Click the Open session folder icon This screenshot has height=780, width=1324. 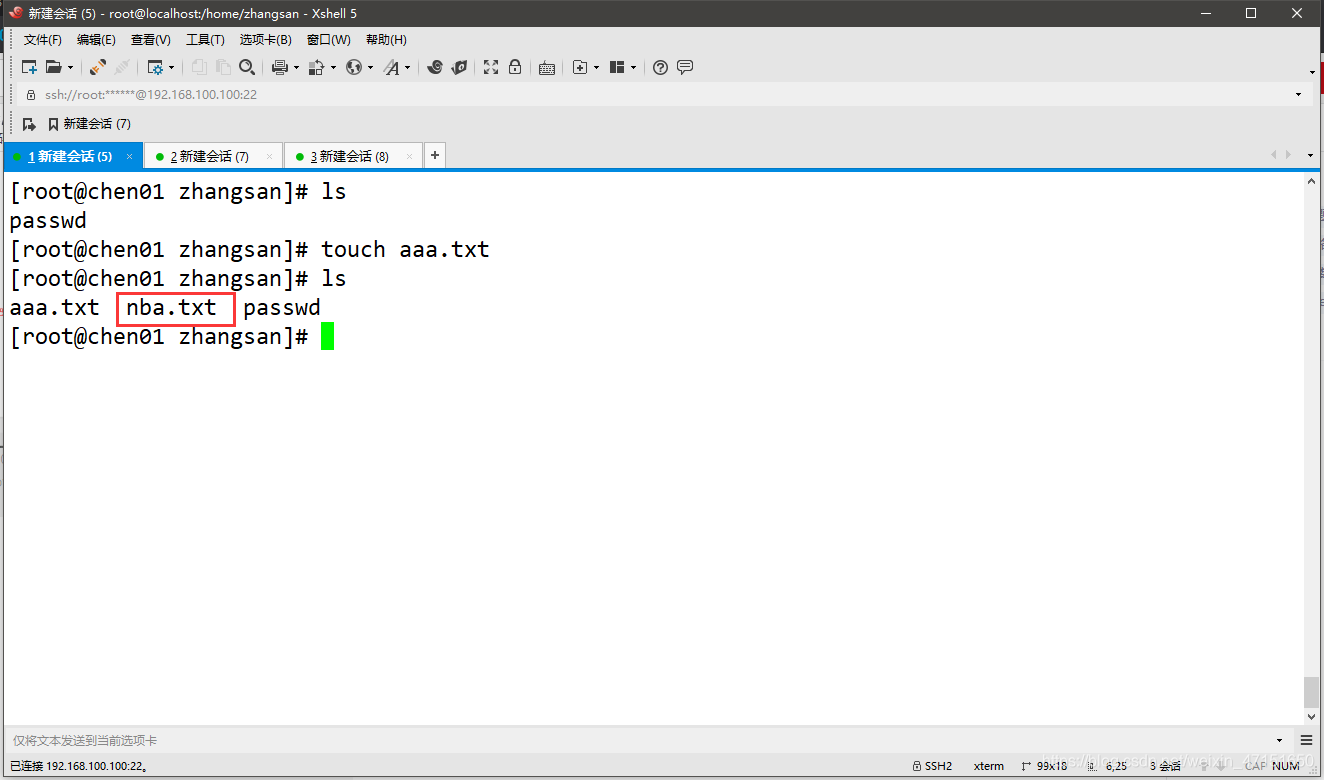click(53, 67)
